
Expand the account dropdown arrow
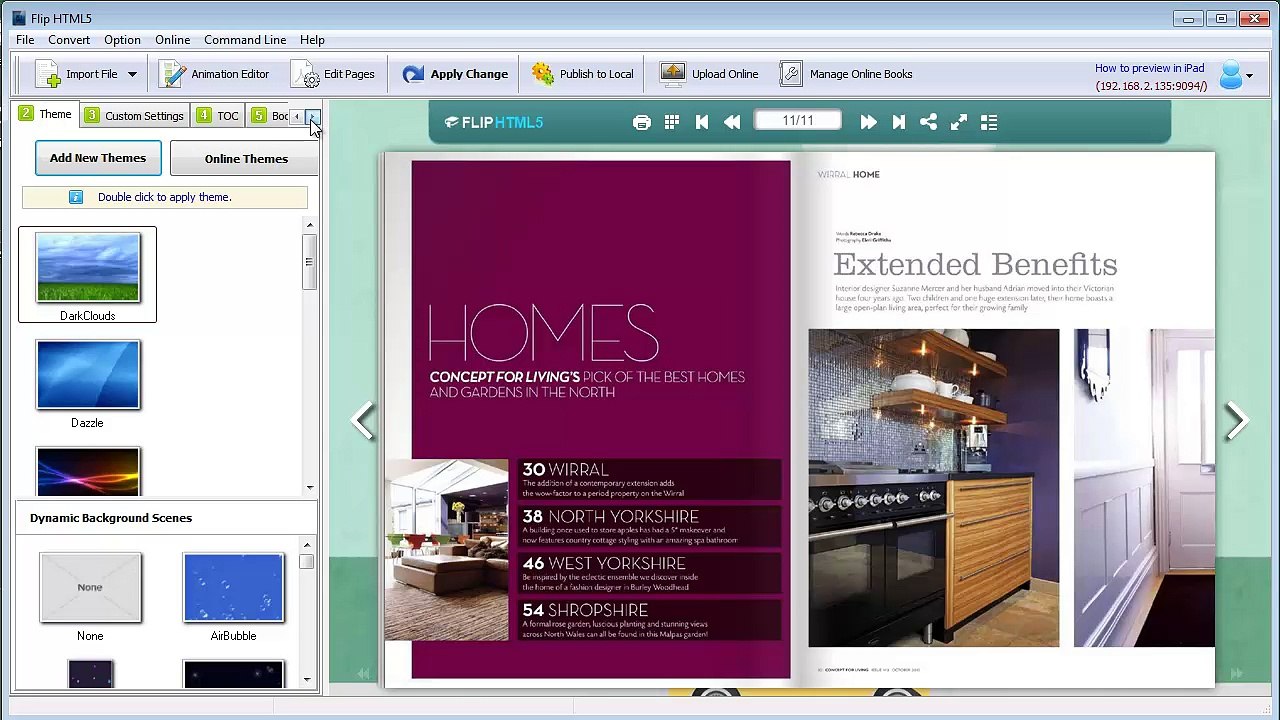[x=1249, y=76]
